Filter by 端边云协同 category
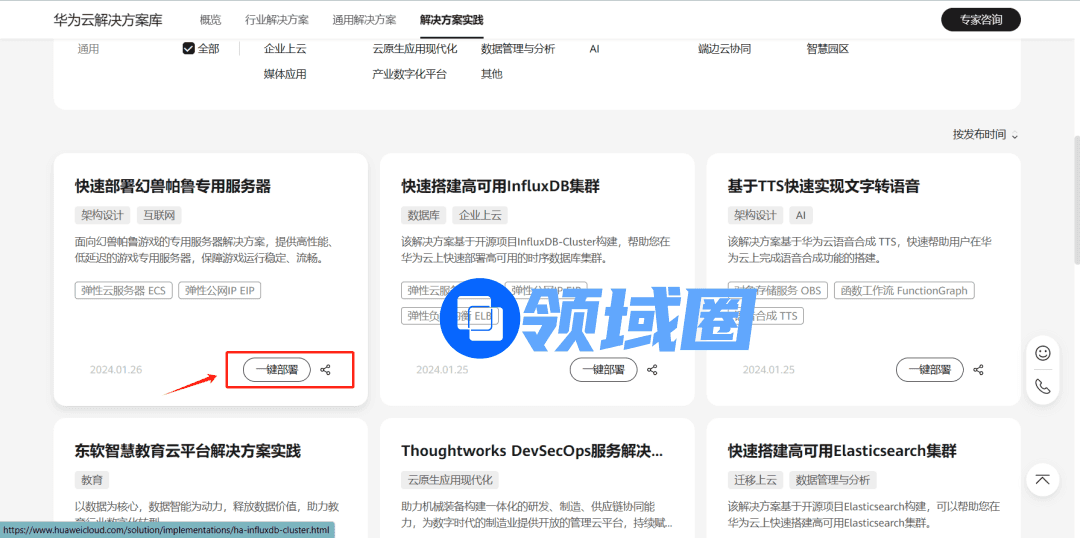Image resolution: width=1080 pixels, height=538 pixels. tap(724, 48)
